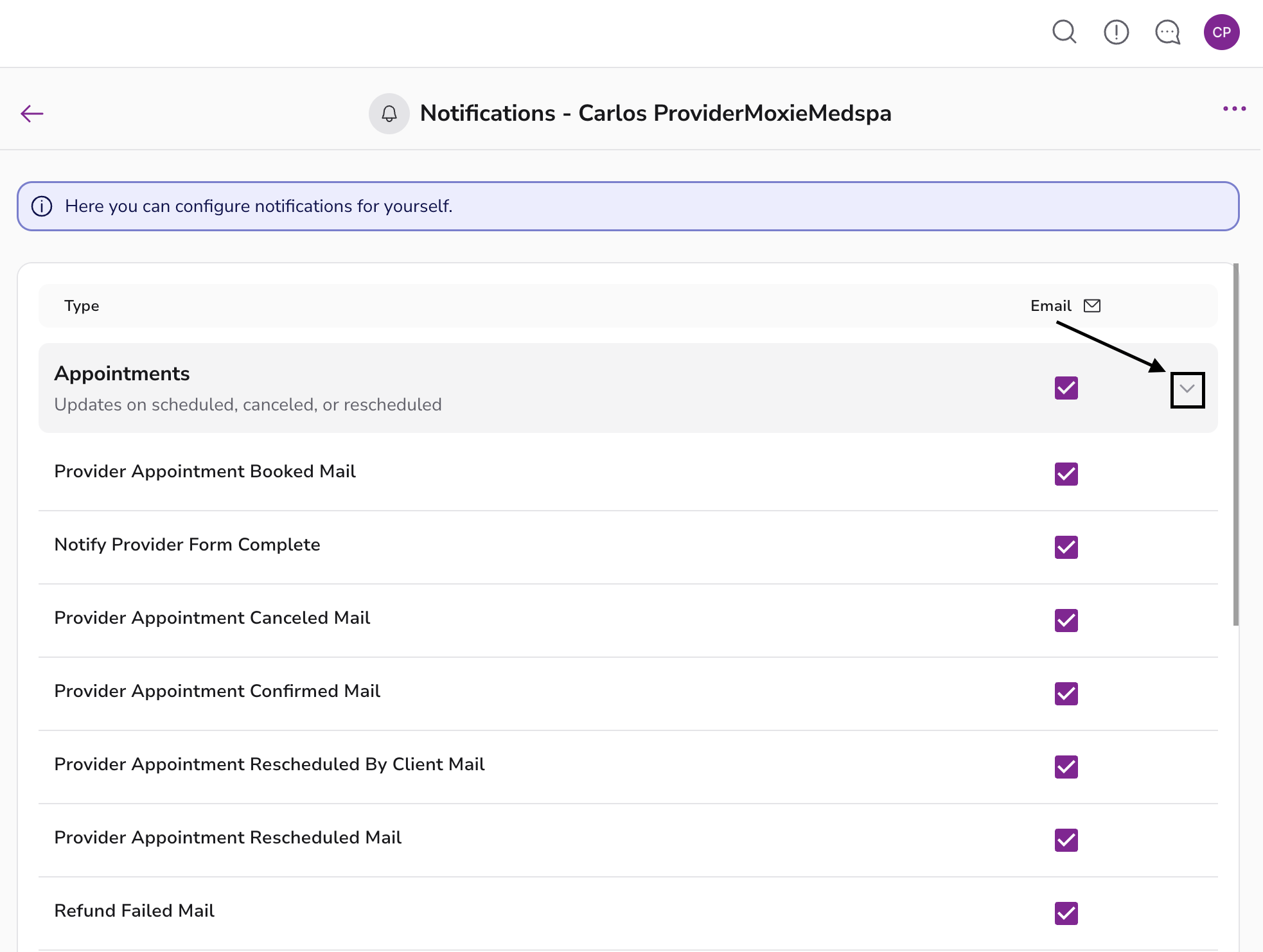Toggle Provider Appointment Canceled Mail checkbox

point(1066,621)
